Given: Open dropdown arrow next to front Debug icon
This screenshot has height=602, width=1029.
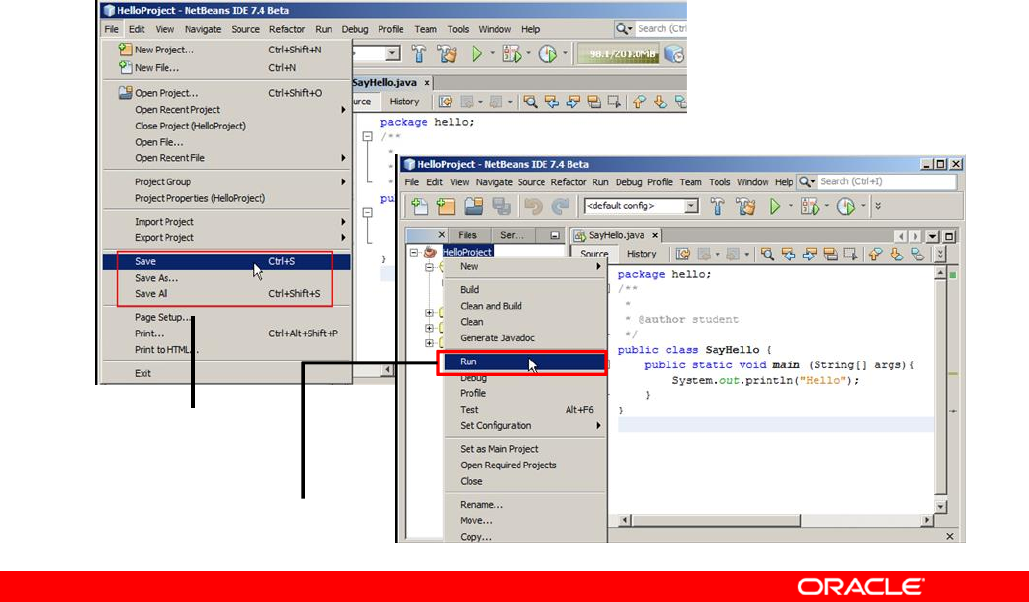Looking at the screenshot, I should (826, 206).
